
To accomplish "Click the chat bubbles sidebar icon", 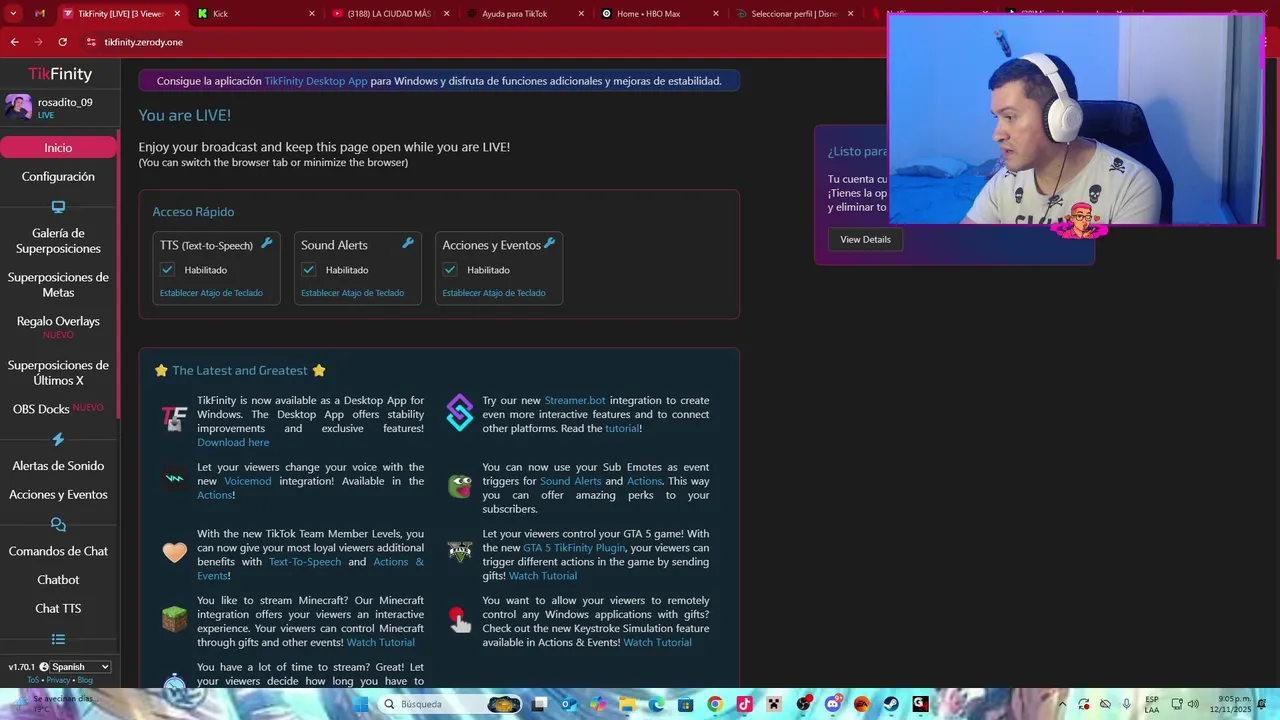I will click(x=58, y=525).
